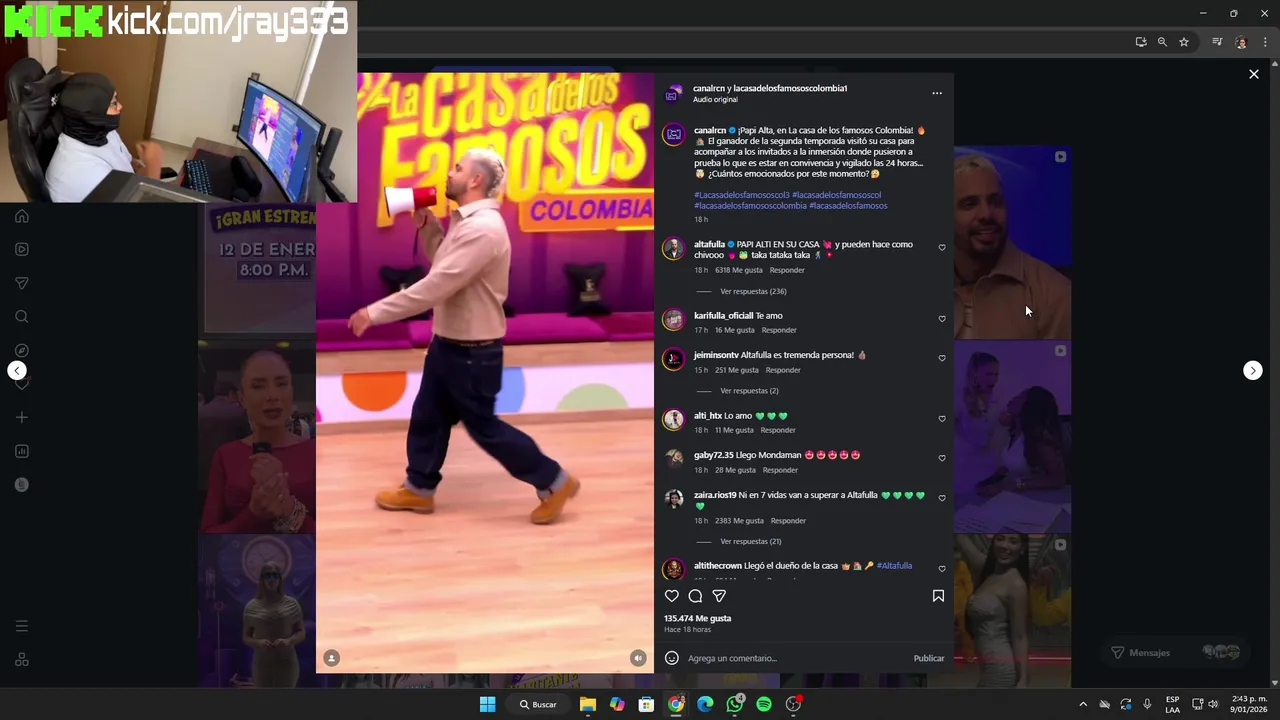Open the dashboard chart icon in sidebar
The height and width of the screenshot is (720, 1280).
22,451
